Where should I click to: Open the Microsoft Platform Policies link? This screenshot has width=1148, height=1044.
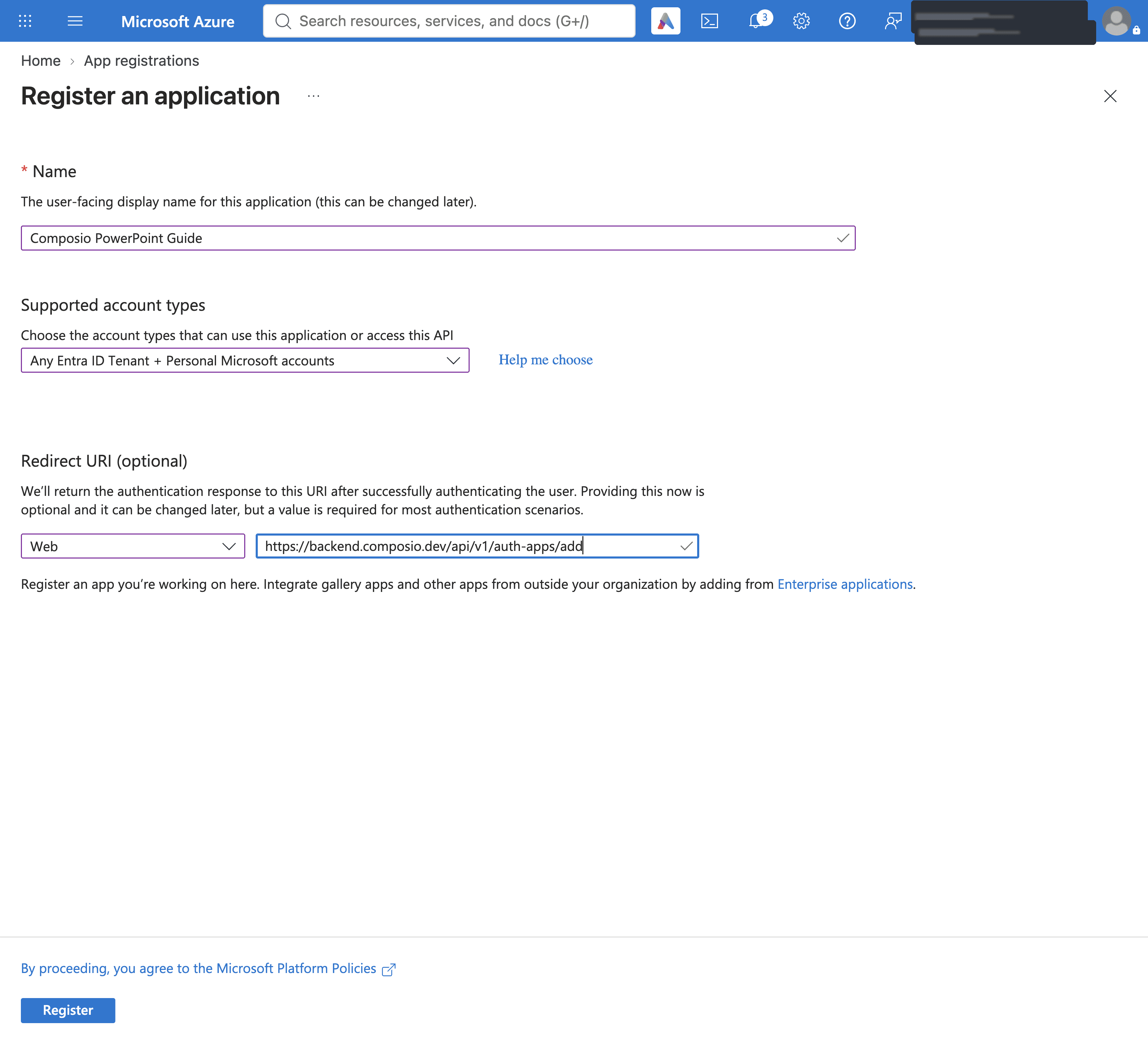[x=198, y=968]
